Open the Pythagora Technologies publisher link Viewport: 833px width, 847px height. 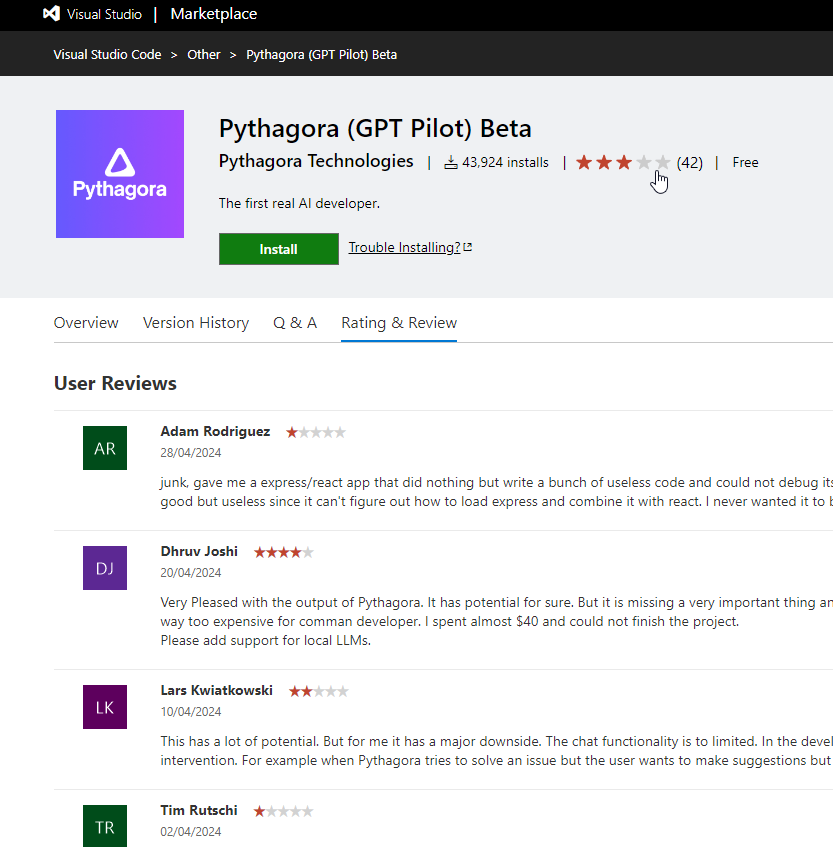(316, 161)
